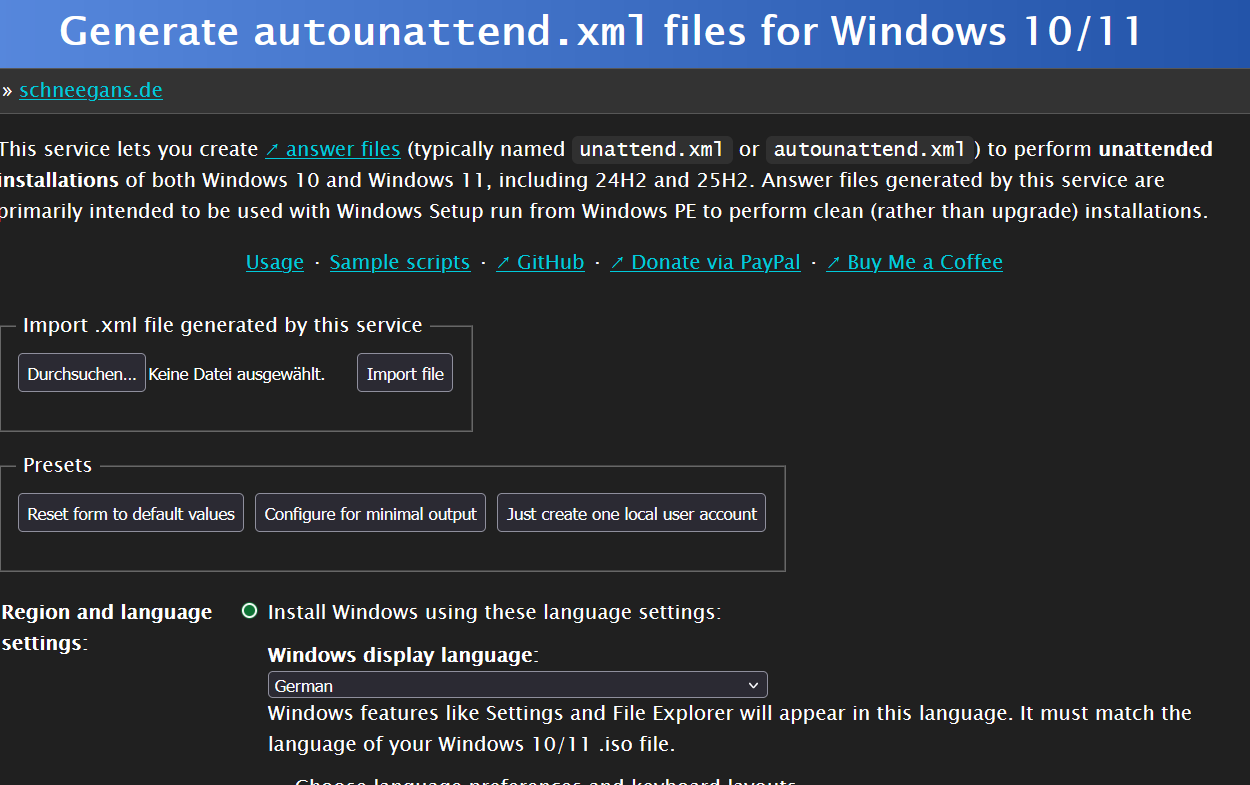Click the Presets group legend
The height and width of the screenshot is (785, 1250).
tap(57, 465)
